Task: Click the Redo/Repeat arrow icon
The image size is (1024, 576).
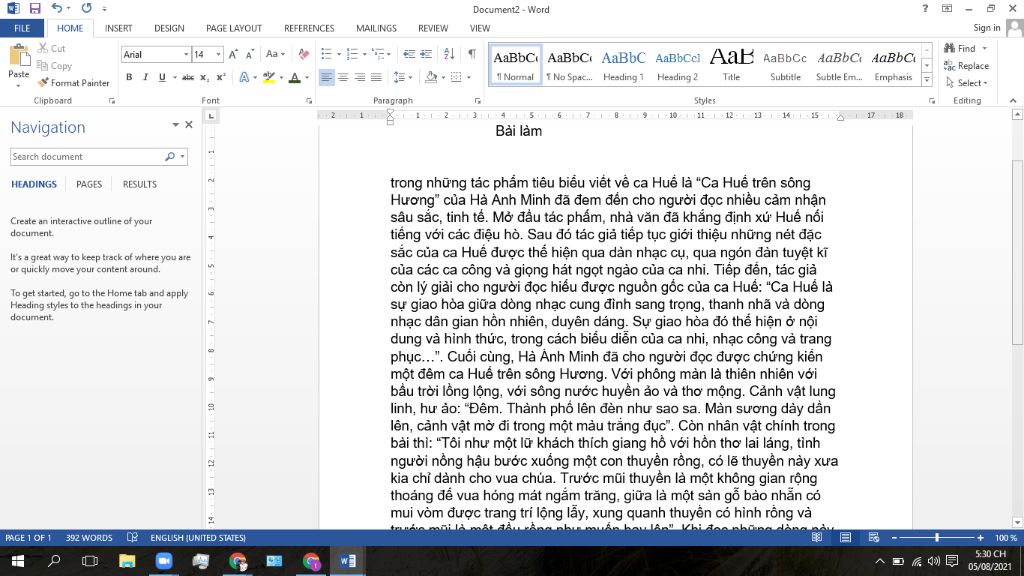Action: pos(86,8)
